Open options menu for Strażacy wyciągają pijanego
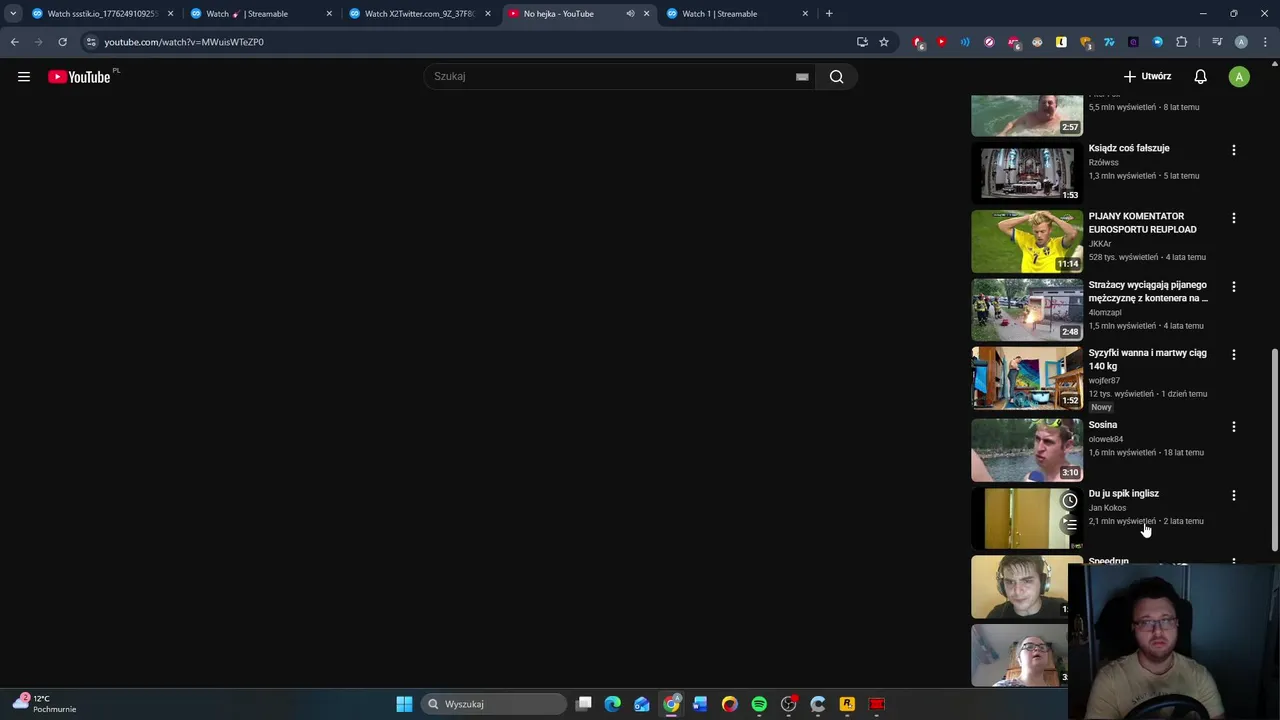 1233,287
